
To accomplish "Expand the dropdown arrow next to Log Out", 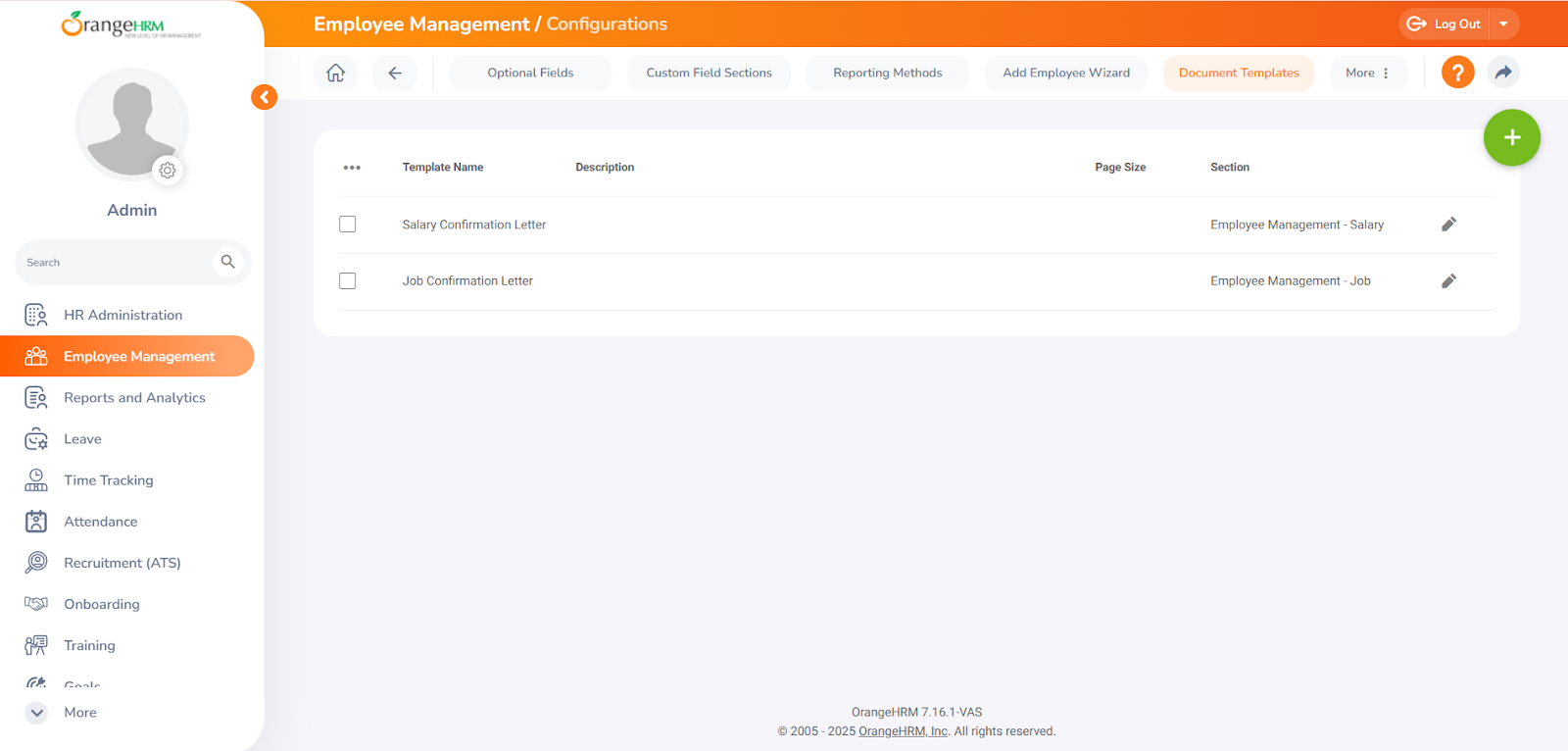I will [1503, 24].
